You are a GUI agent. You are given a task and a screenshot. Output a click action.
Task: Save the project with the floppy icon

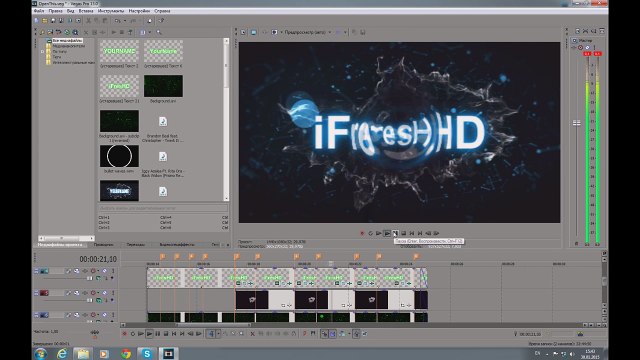[53, 20]
